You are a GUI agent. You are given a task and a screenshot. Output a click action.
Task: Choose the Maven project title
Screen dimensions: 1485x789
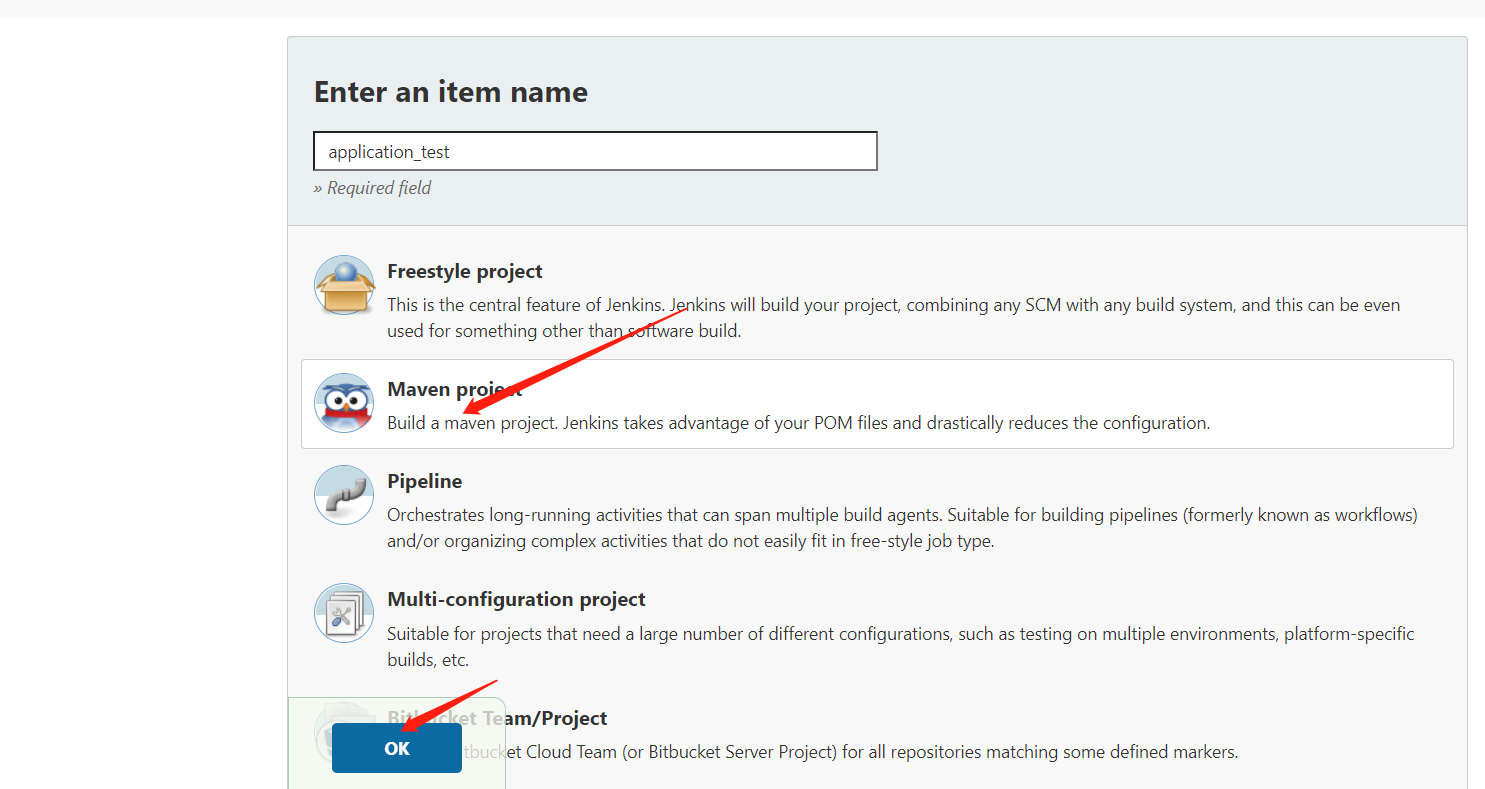point(454,389)
